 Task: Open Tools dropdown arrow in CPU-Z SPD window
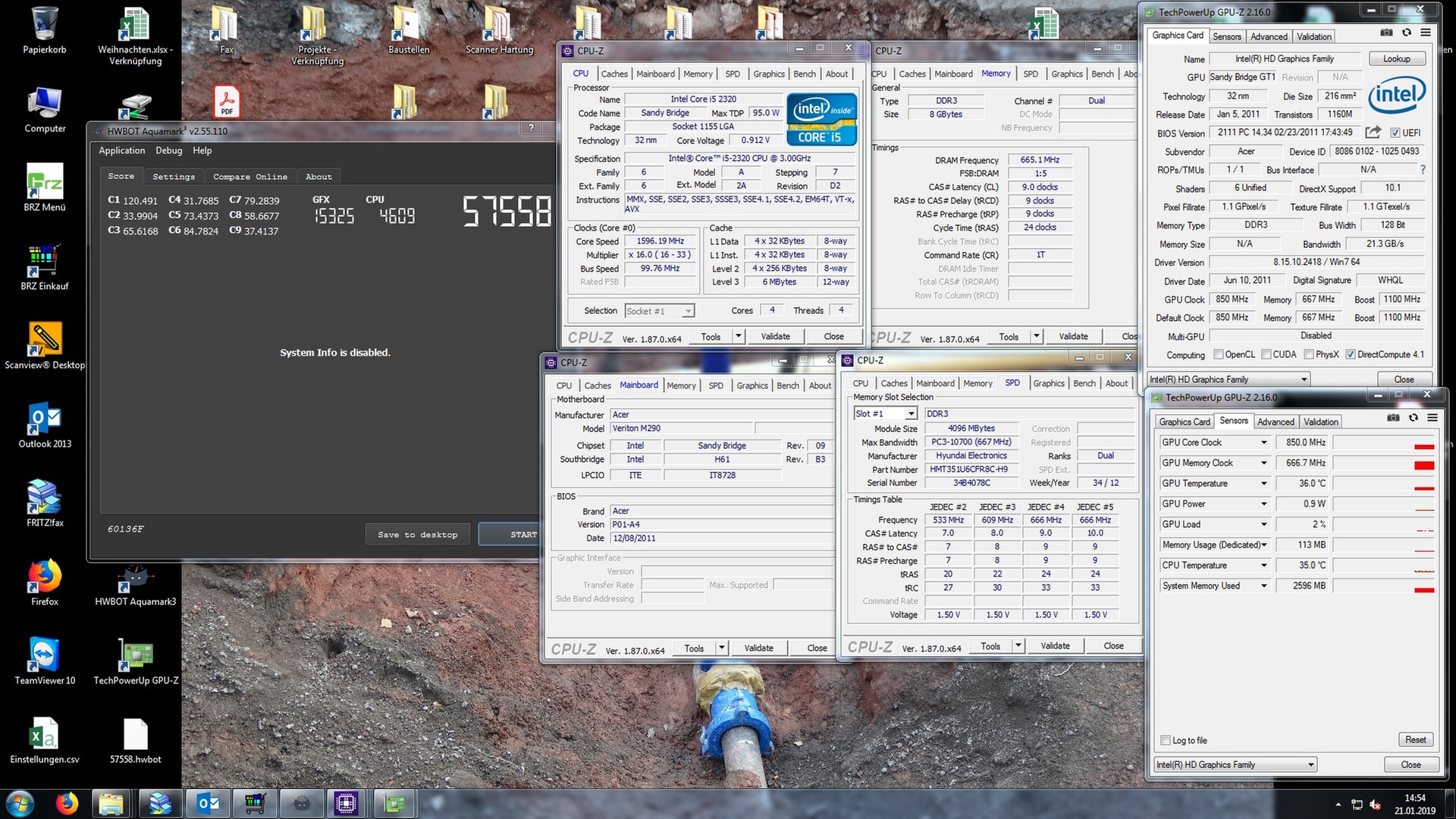pos(1018,645)
